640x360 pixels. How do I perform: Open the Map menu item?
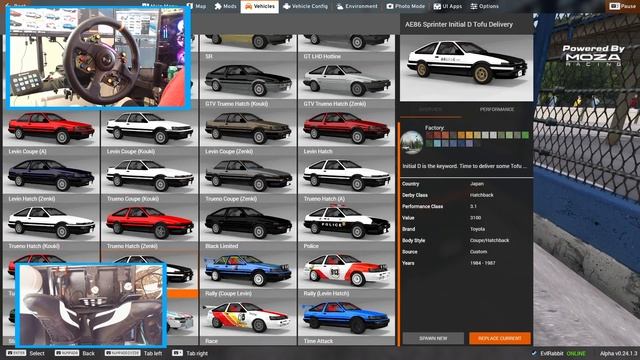[196, 6]
